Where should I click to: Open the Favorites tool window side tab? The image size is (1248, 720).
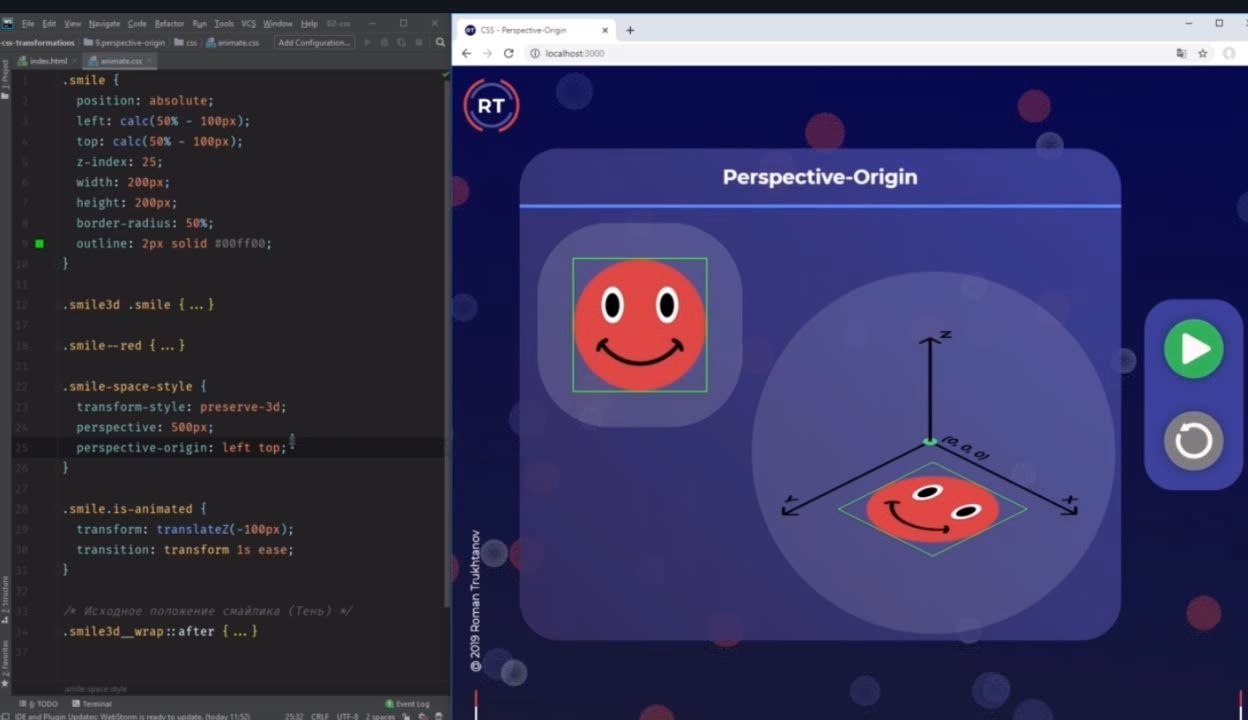(x=5, y=663)
